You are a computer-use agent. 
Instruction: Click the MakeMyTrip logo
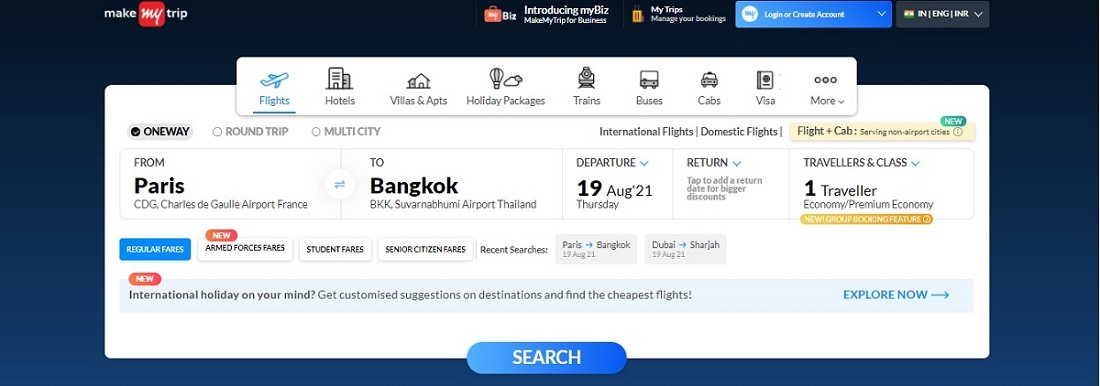146,14
